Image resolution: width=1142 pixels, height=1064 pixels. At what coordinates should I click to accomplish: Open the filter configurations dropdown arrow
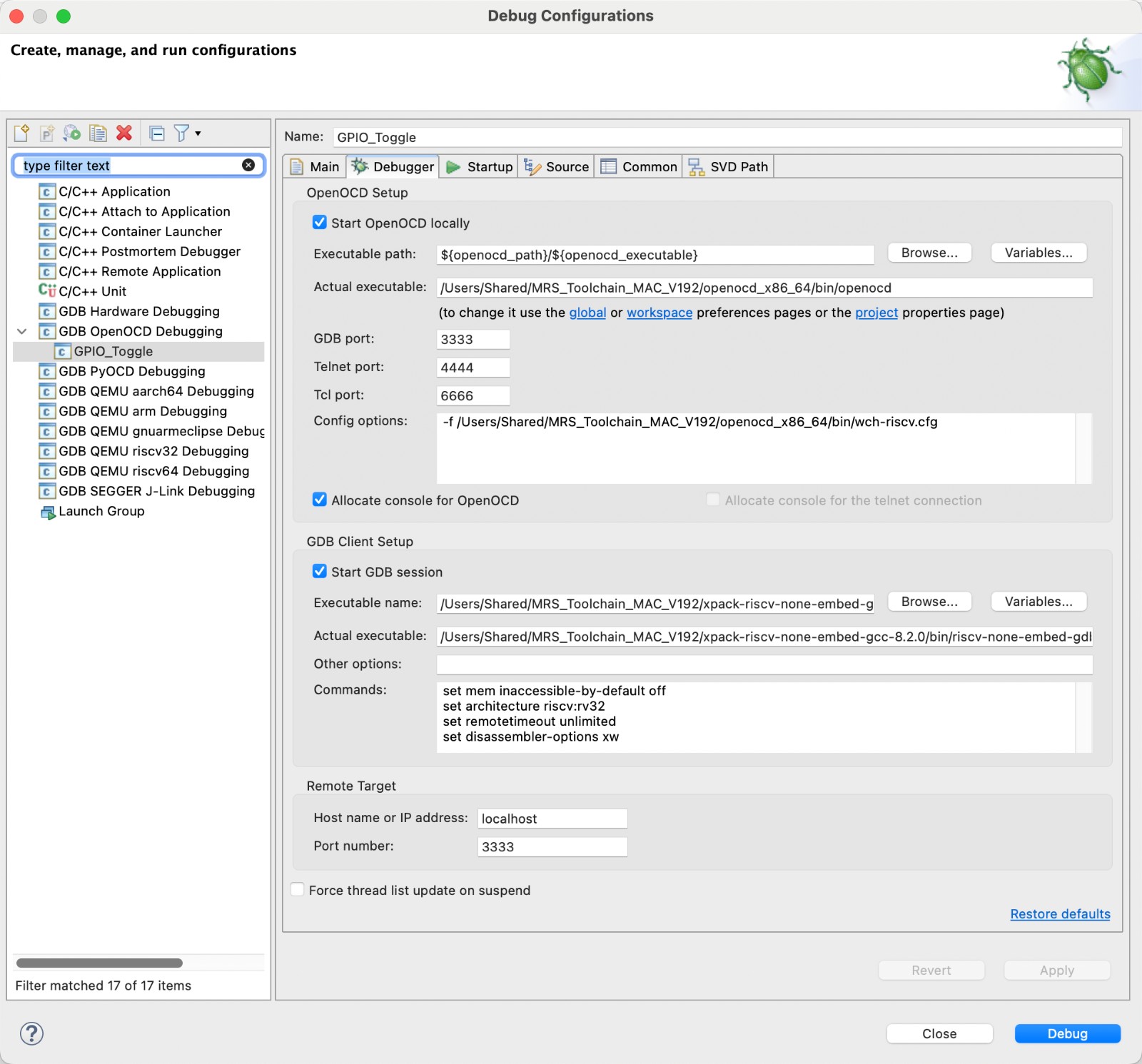(x=198, y=133)
